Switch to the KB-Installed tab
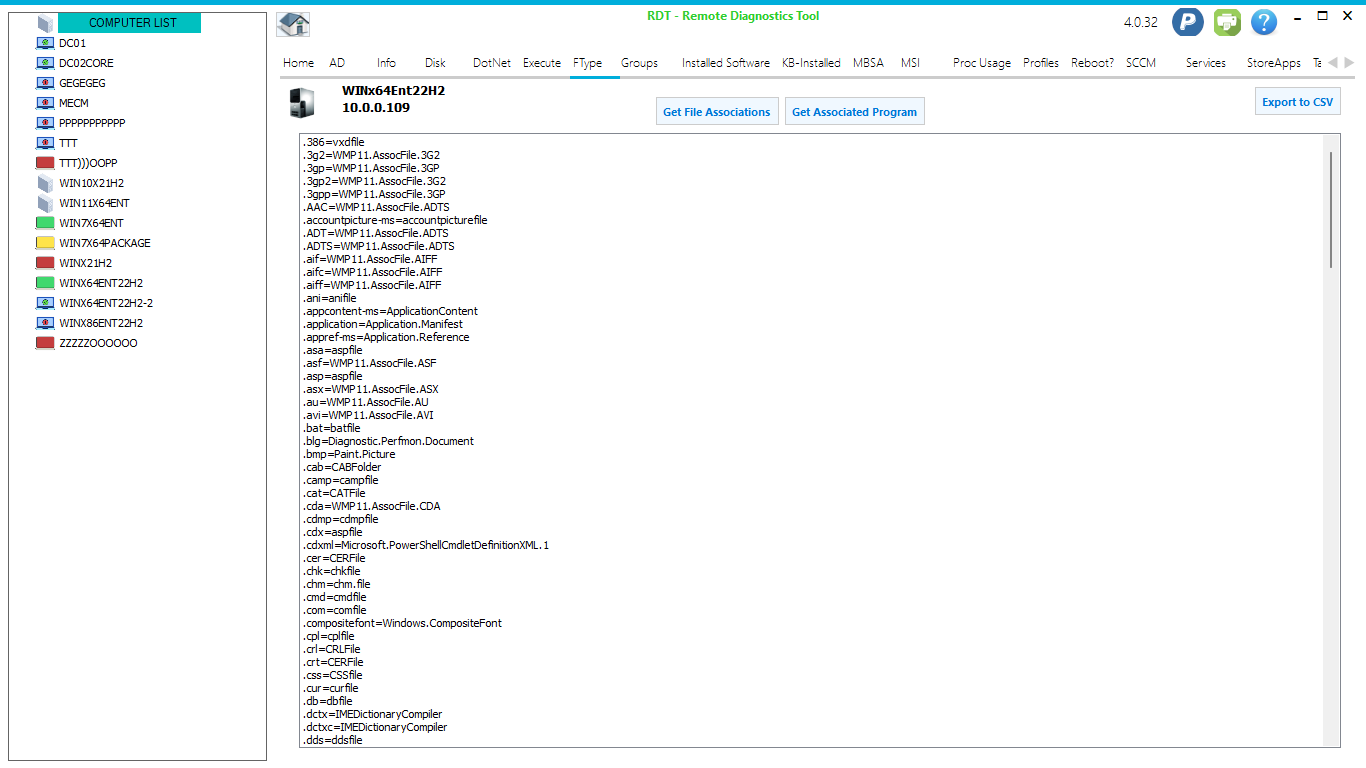 point(811,63)
